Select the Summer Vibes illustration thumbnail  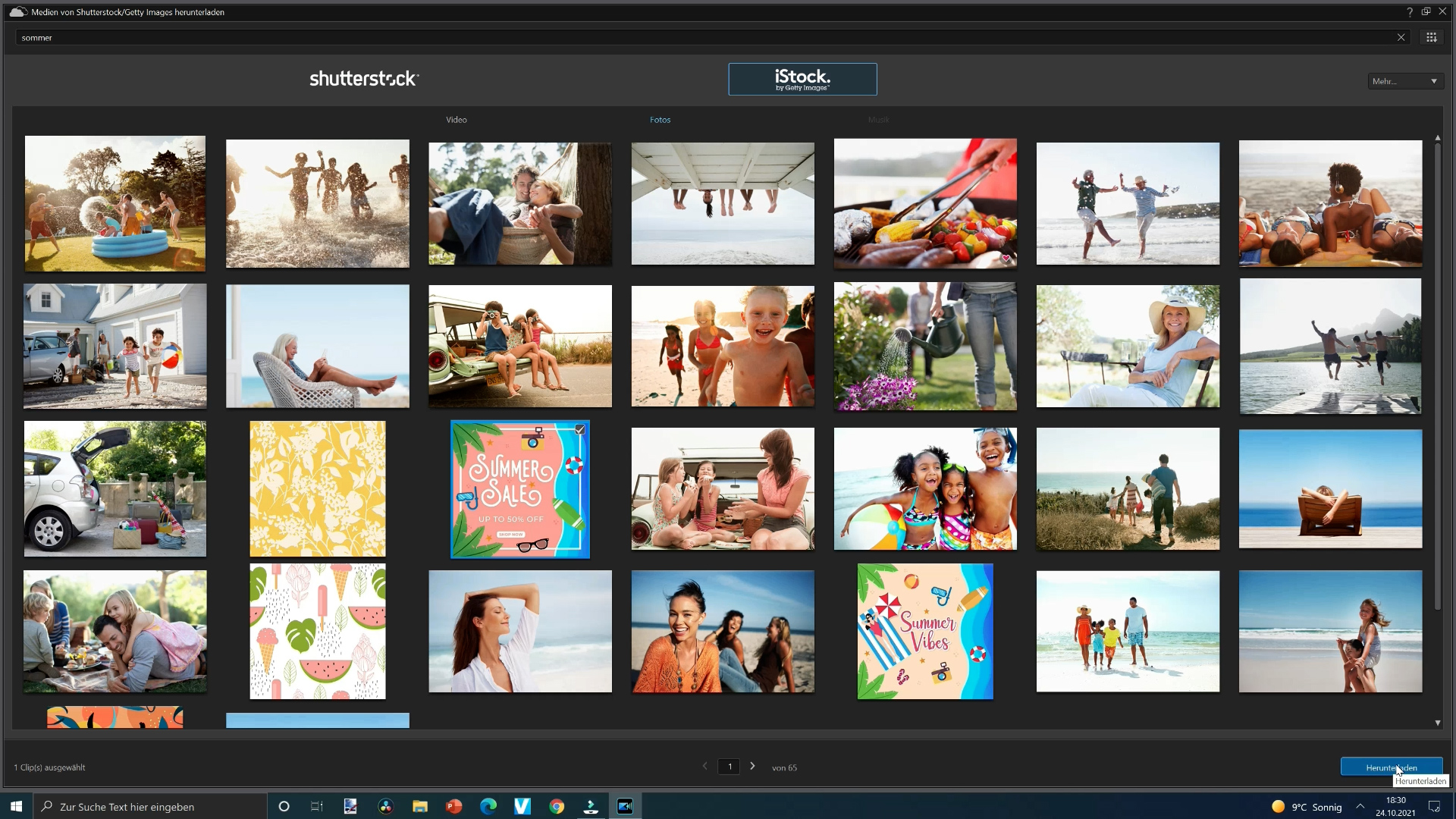click(x=924, y=631)
